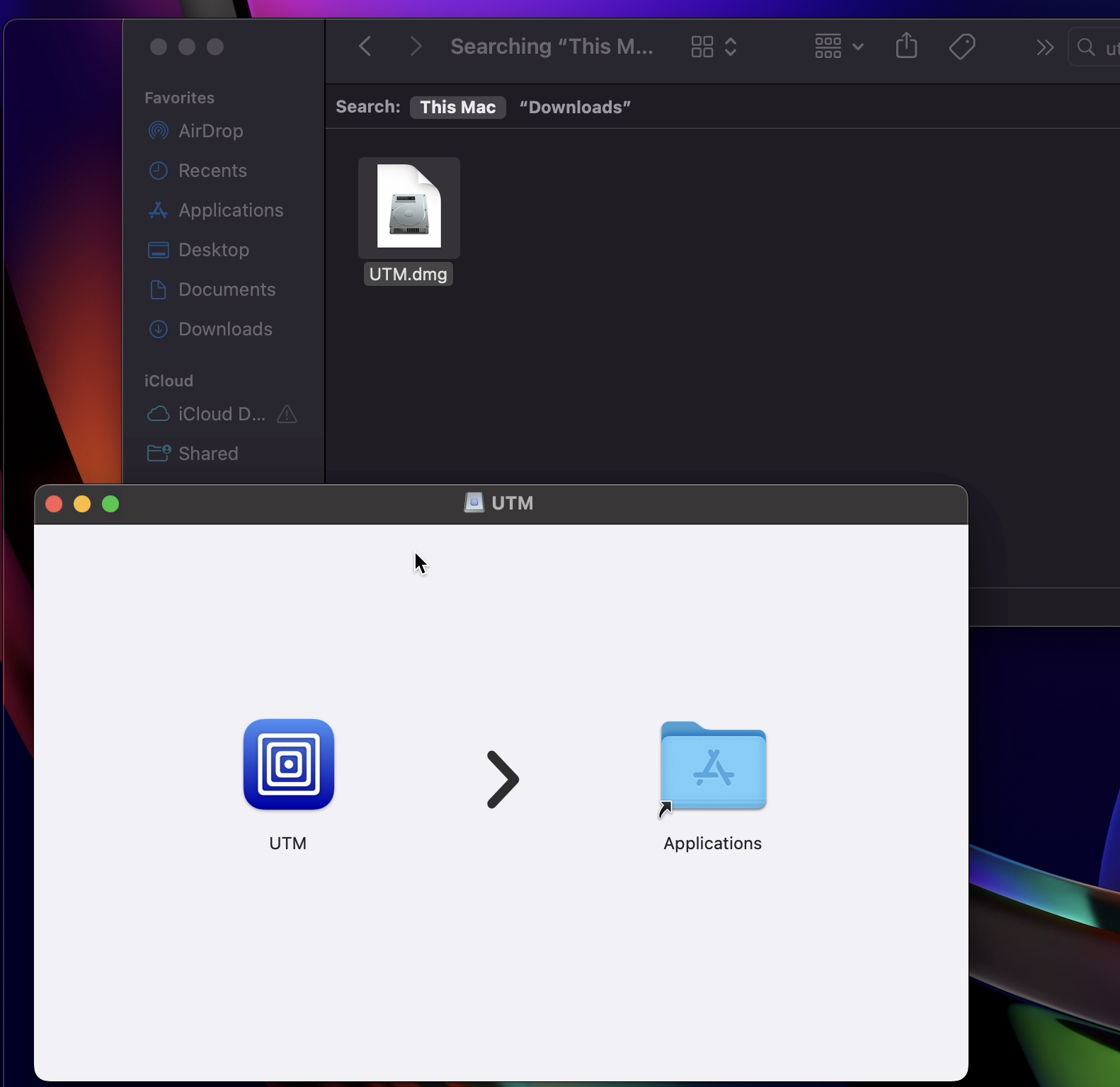Viewport: 1120px width, 1087px height.
Task: Click the AirDrop sidebar icon
Action: click(159, 131)
